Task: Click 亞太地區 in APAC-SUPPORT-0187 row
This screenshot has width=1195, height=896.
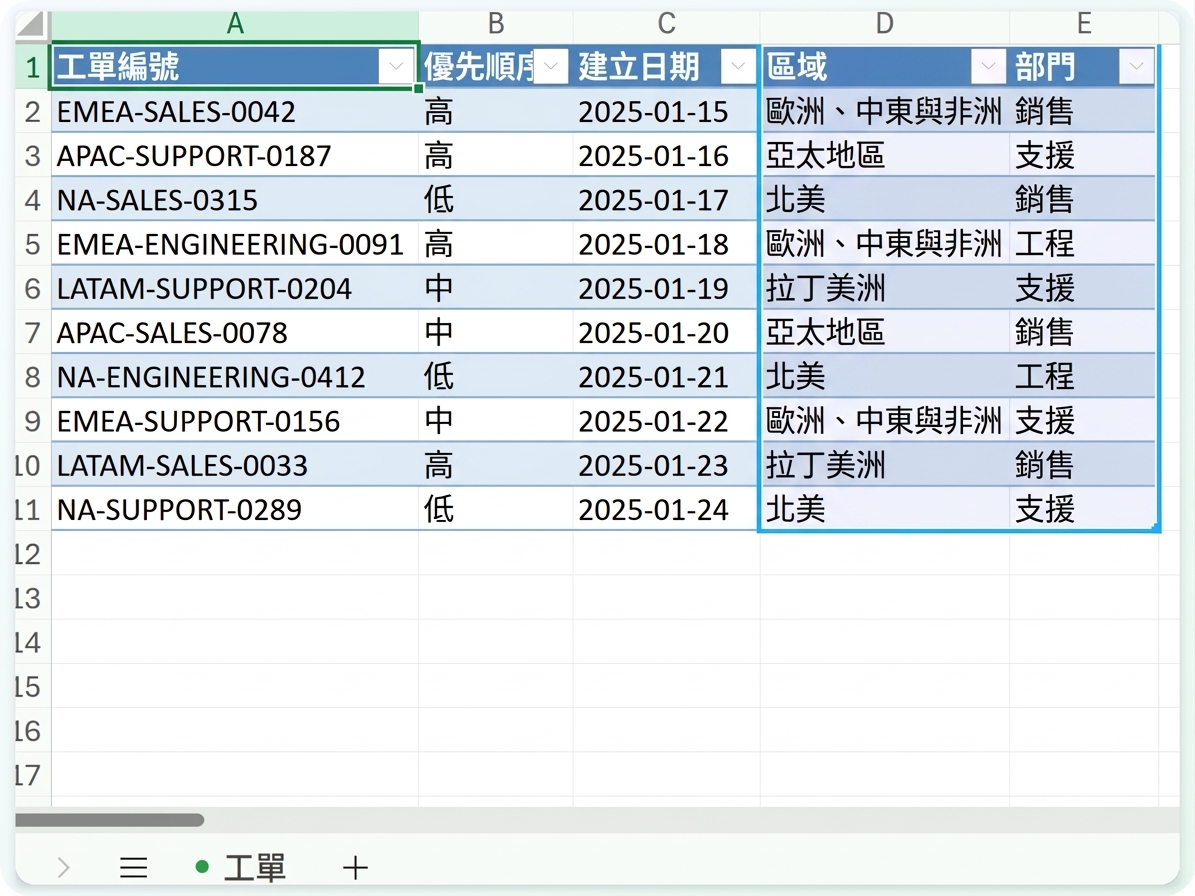Action: (x=885, y=155)
